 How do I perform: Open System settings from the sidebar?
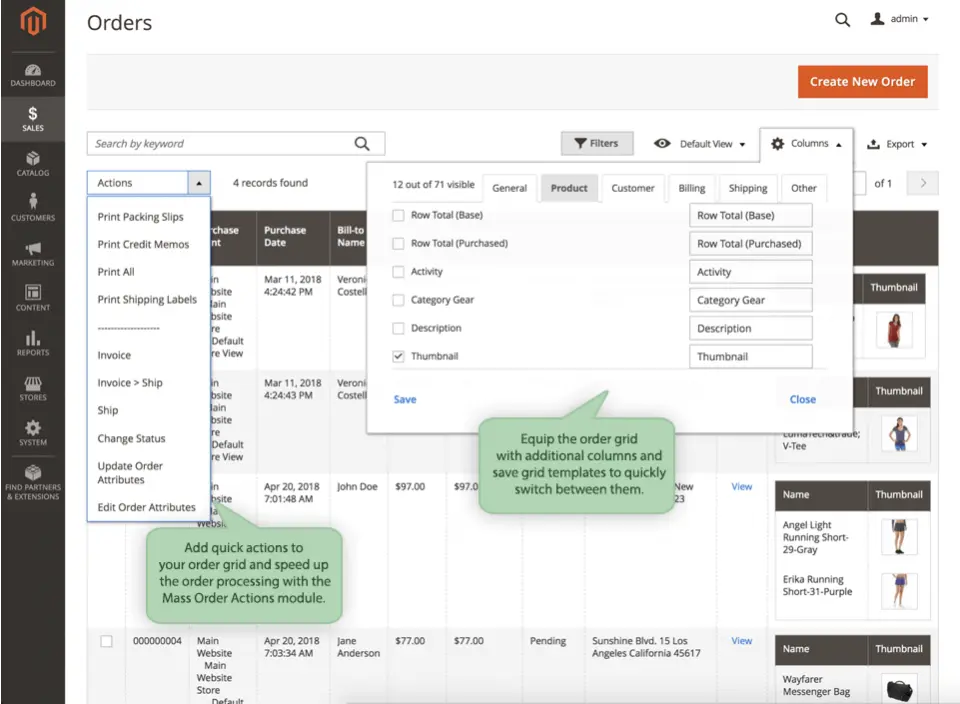click(x=33, y=434)
